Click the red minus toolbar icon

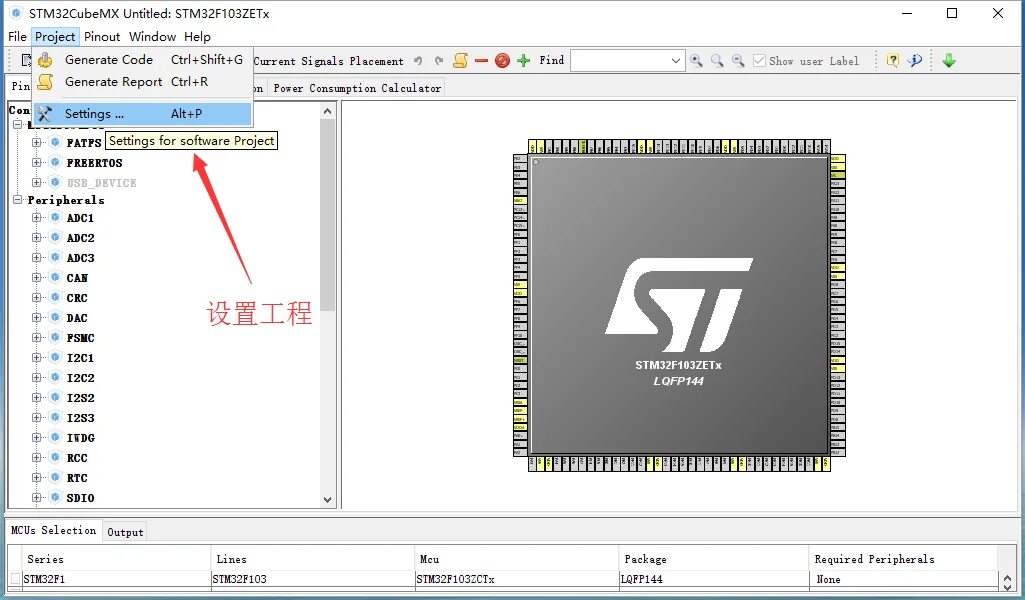pyautogui.click(x=482, y=61)
